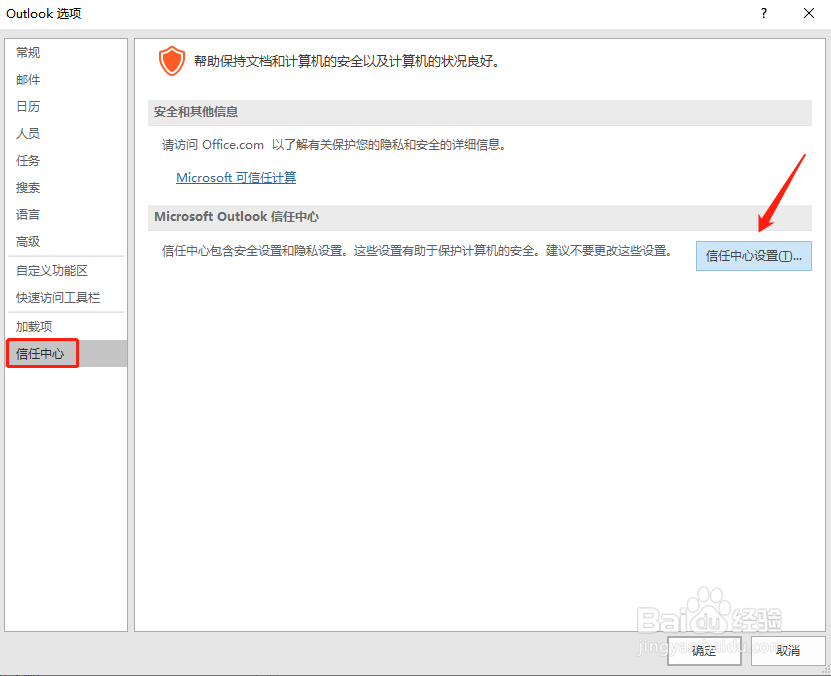The height and width of the screenshot is (676, 831).
Task: Open help with the question mark icon
Action: pos(764,13)
